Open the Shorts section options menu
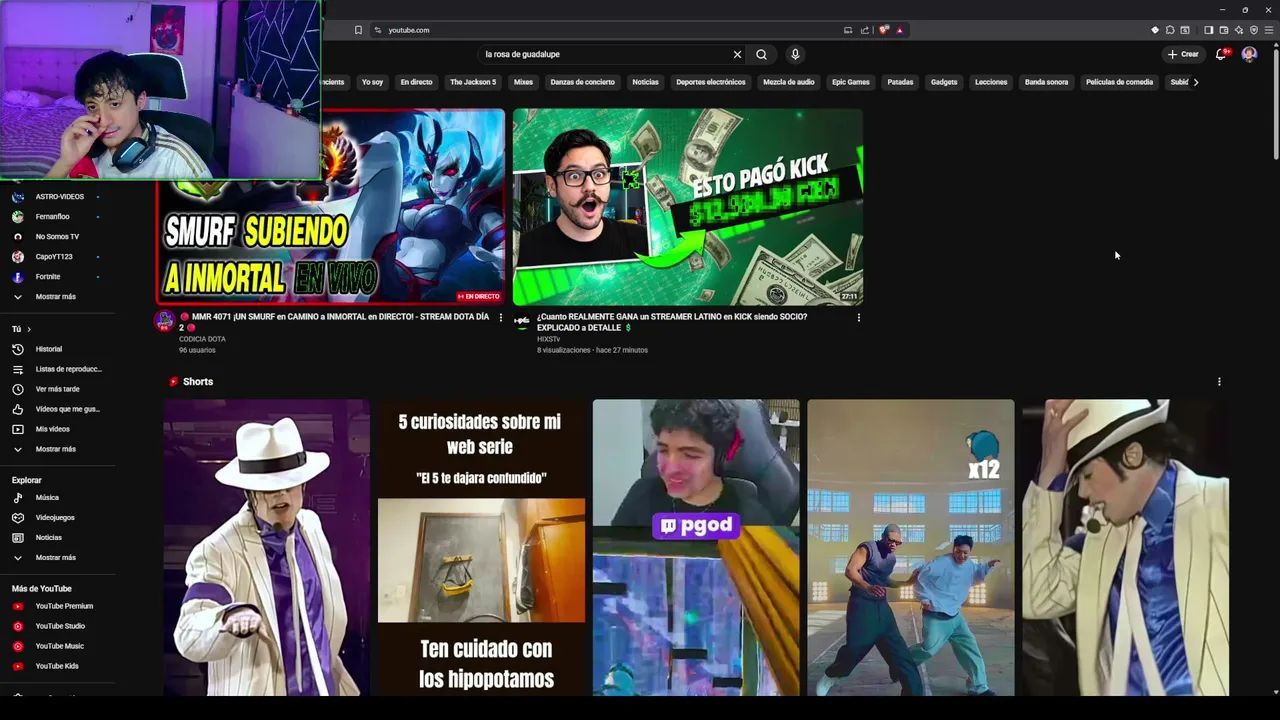 [x=1219, y=381]
